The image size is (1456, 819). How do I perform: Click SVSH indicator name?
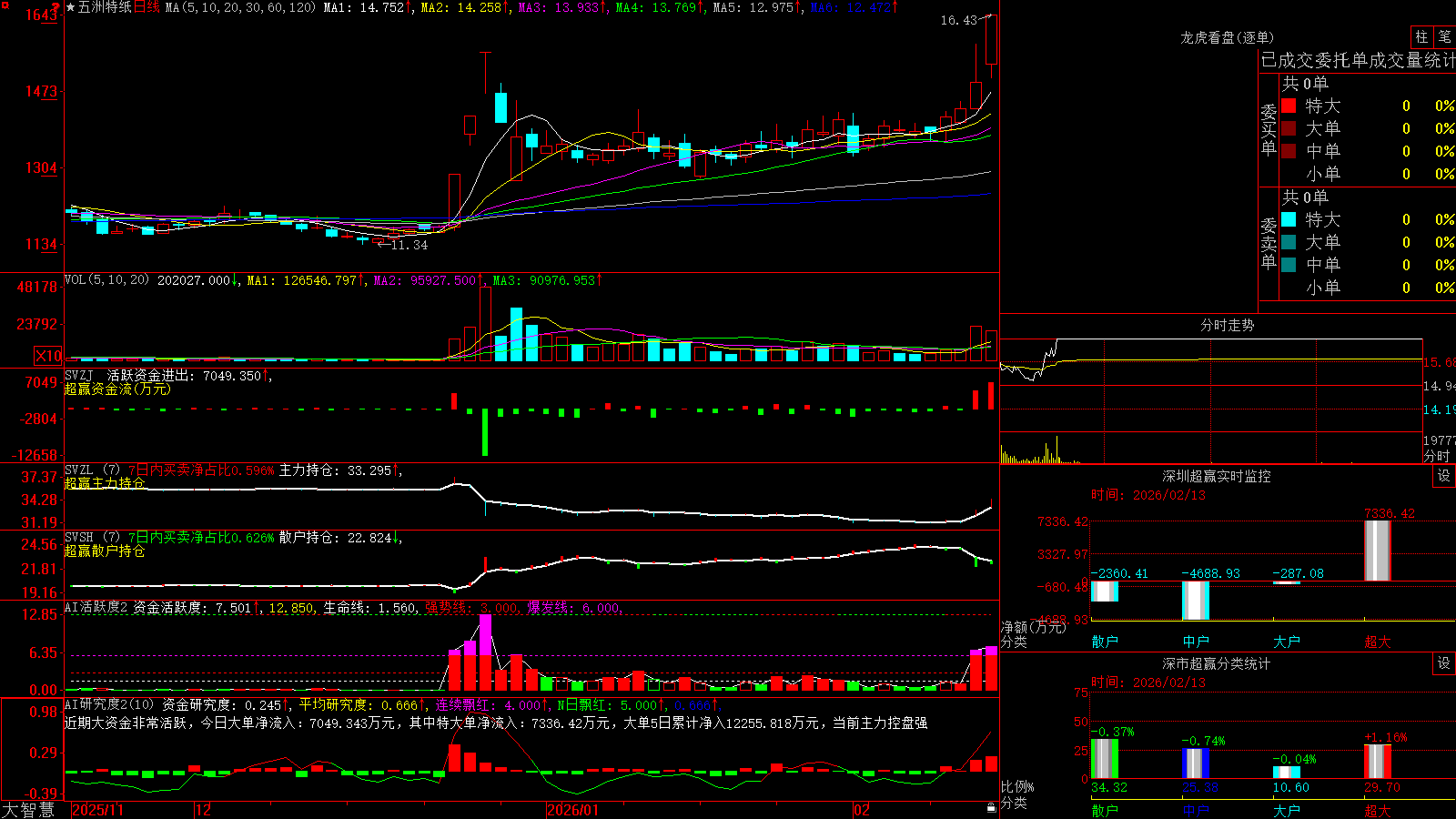(79, 537)
